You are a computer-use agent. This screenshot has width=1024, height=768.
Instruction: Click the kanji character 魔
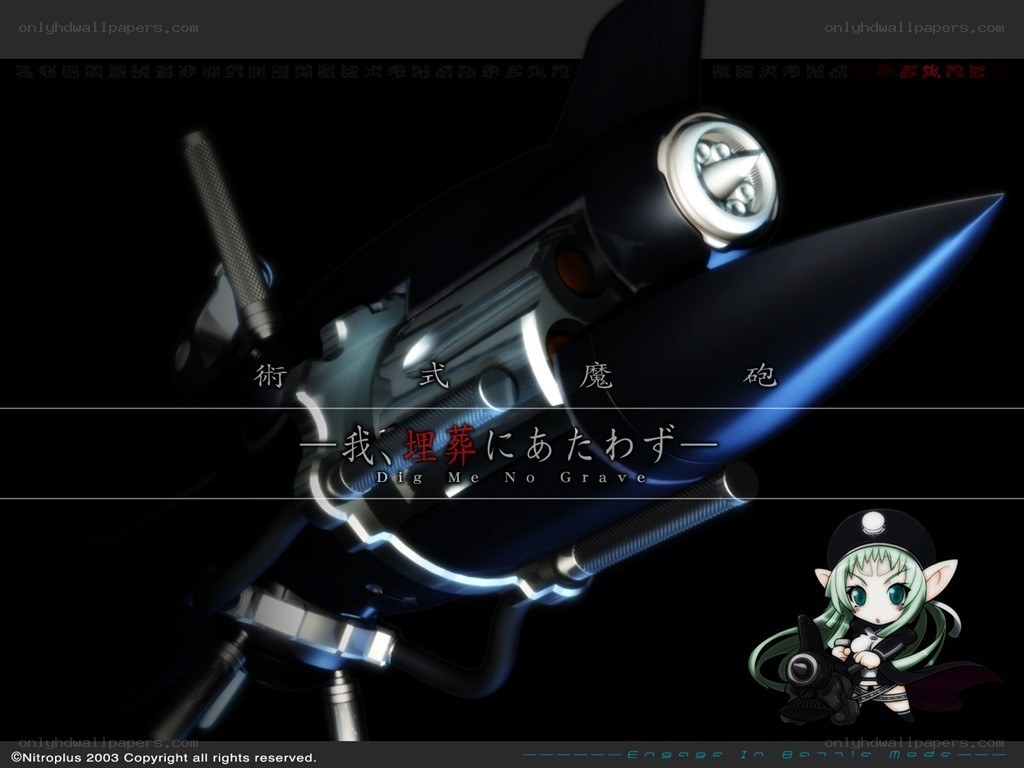[x=596, y=376]
